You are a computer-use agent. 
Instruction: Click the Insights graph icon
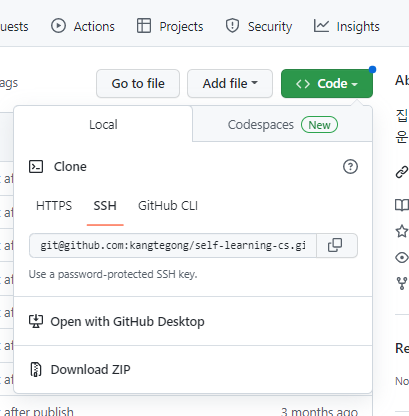pos(321,26)
